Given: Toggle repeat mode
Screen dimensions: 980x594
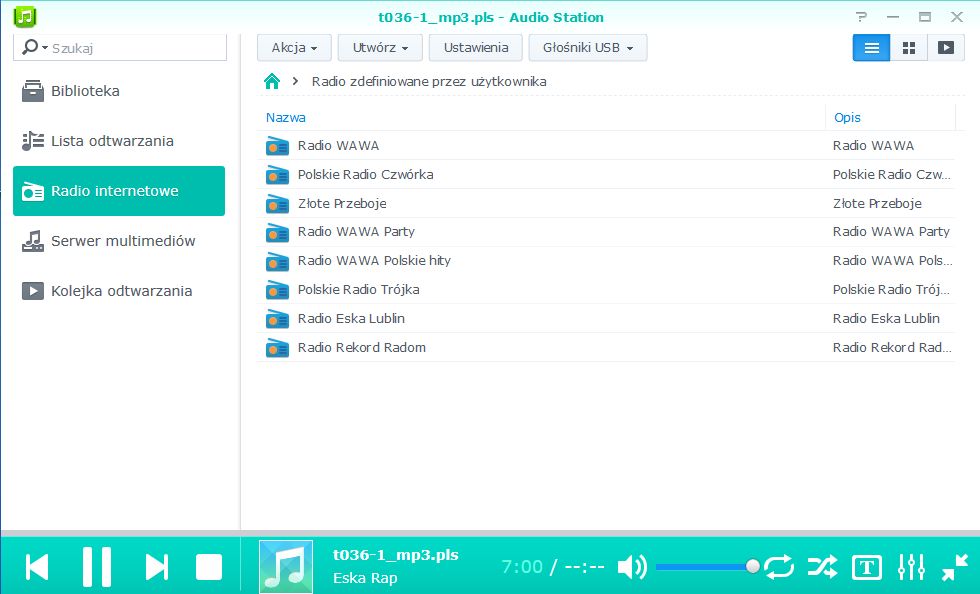Looking at the screenshot, I should 779,567.
